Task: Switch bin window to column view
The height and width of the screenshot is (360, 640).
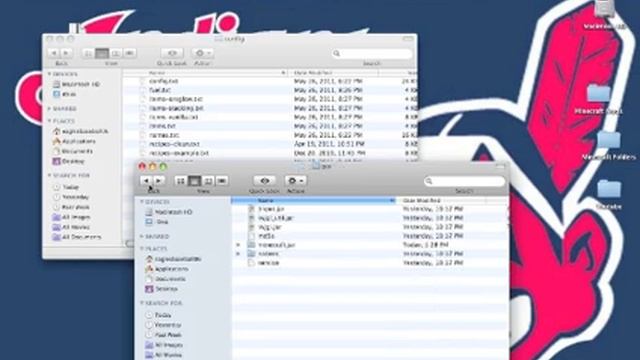Action: click(208, 180)
